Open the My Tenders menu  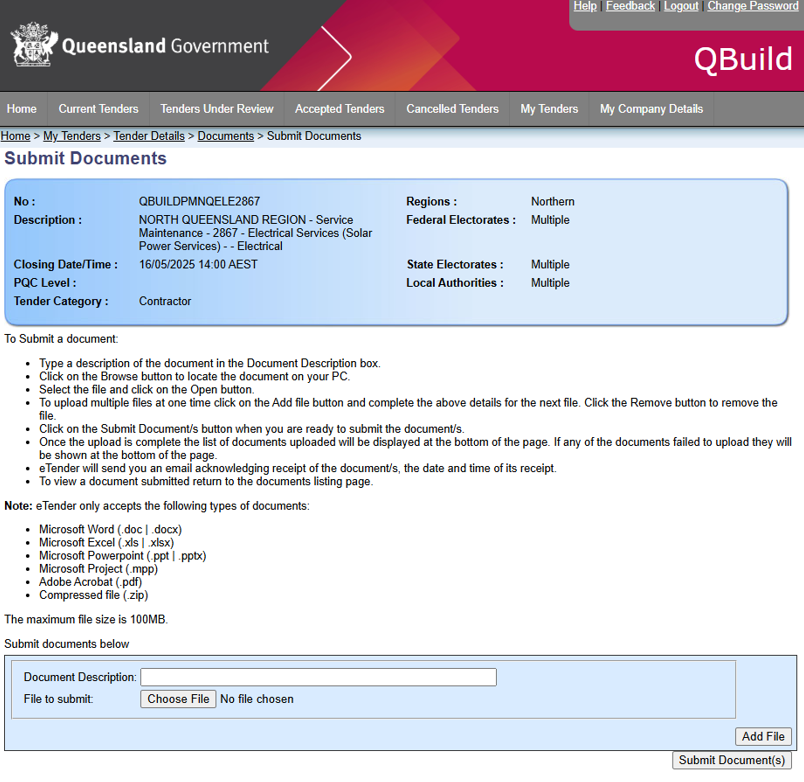coord(549,109)
